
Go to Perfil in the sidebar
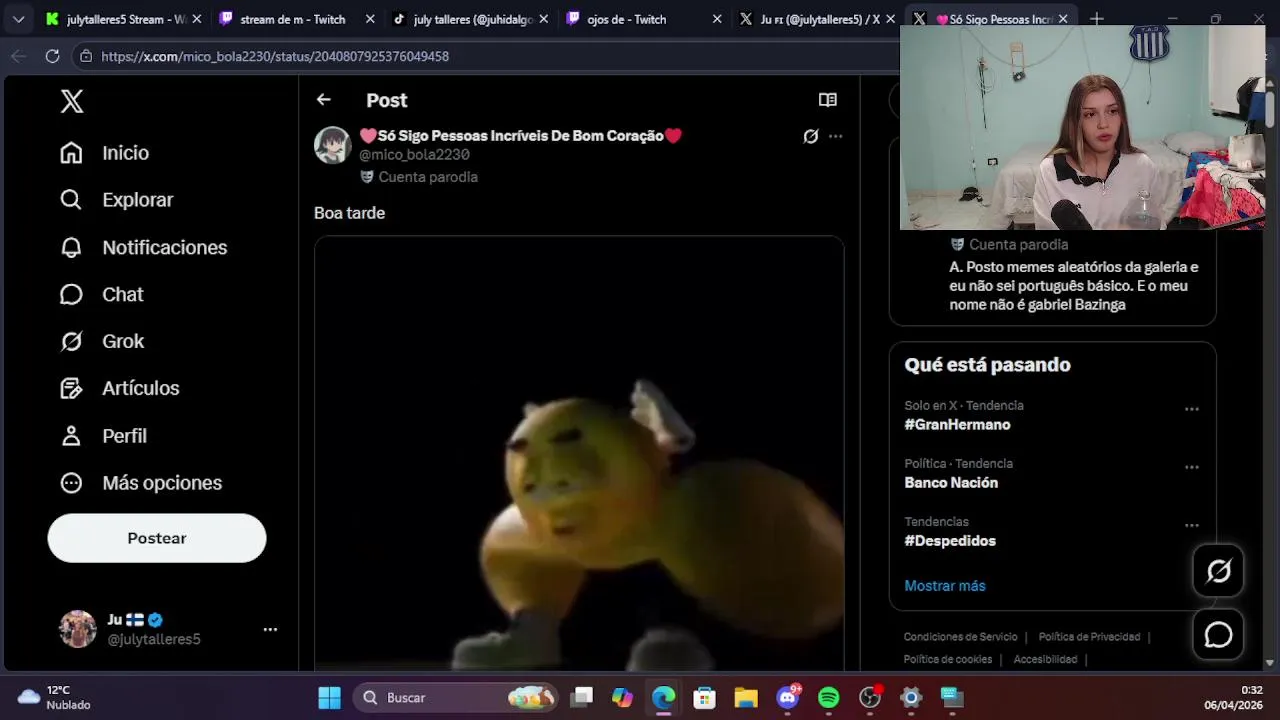point(103,436)
